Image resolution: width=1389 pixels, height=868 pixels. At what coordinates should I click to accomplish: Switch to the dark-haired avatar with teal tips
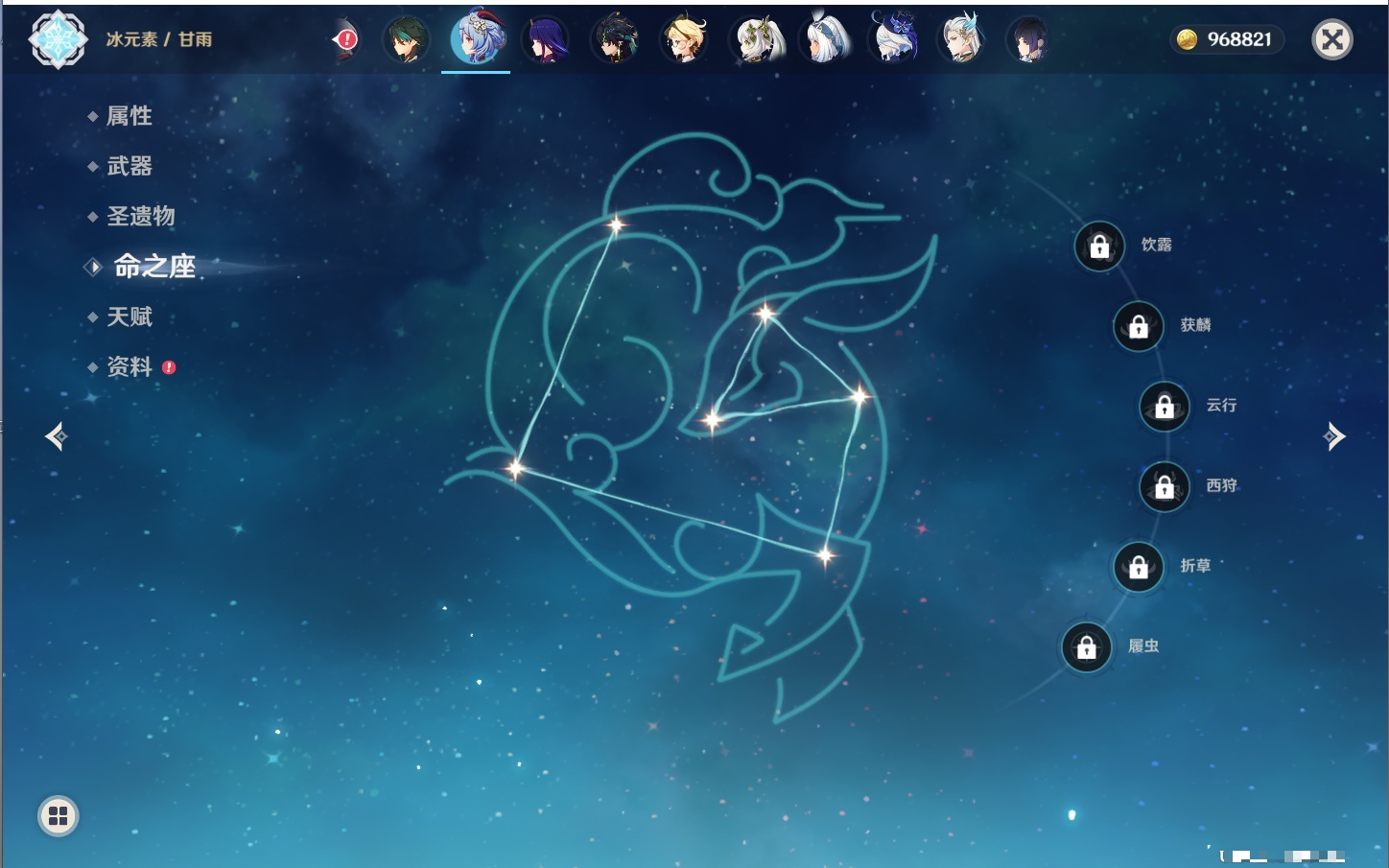point(615,40)
